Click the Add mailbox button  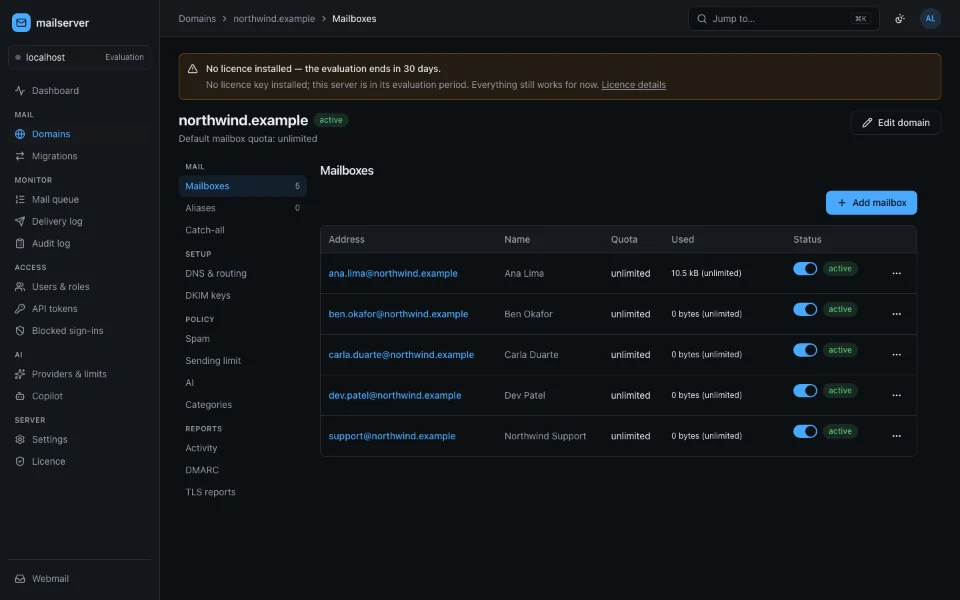(871, 203)
